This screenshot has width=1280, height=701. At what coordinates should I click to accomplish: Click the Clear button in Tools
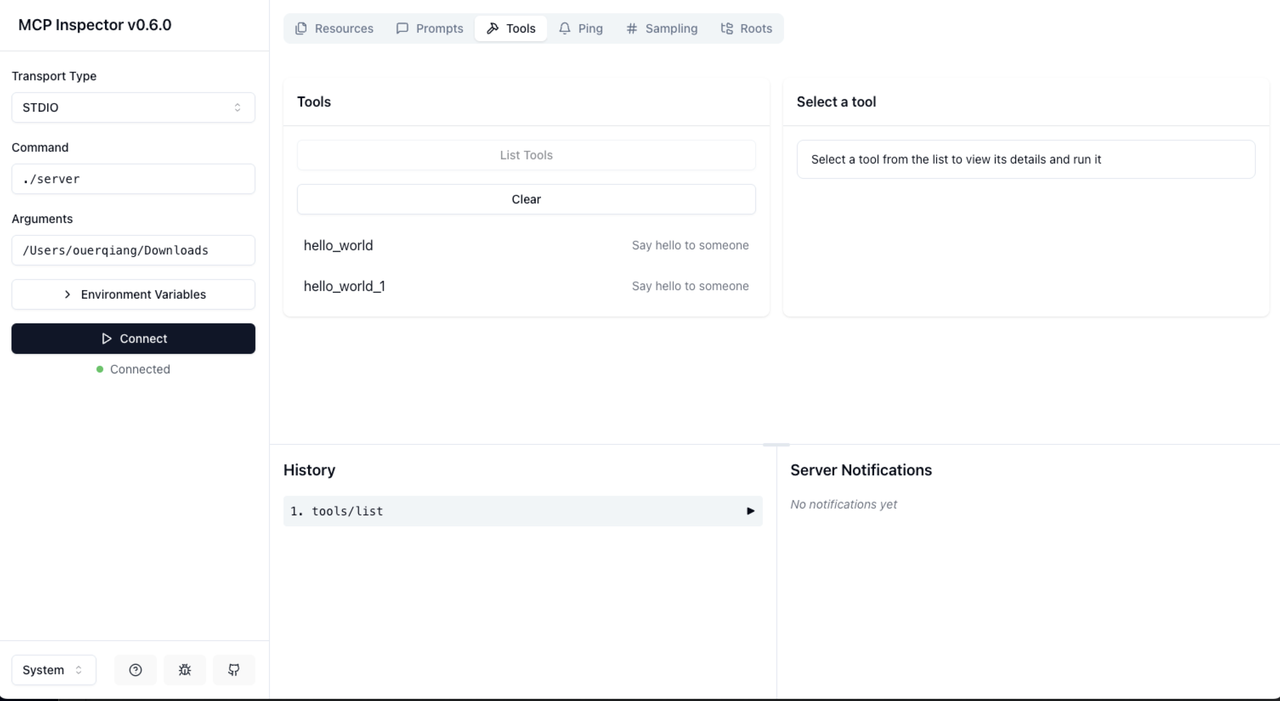[526, 199]
